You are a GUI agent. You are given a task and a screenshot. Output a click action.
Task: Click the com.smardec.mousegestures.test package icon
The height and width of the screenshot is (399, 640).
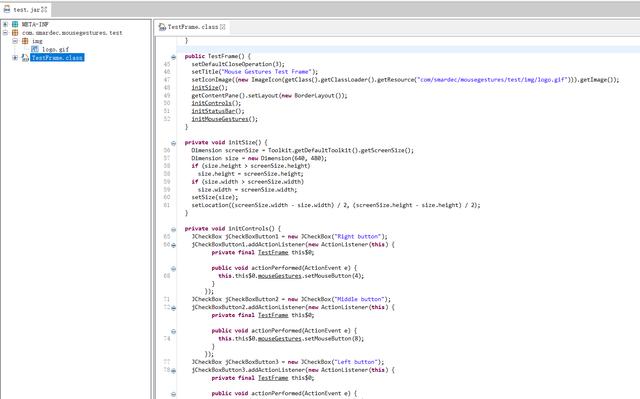(15, 33)
